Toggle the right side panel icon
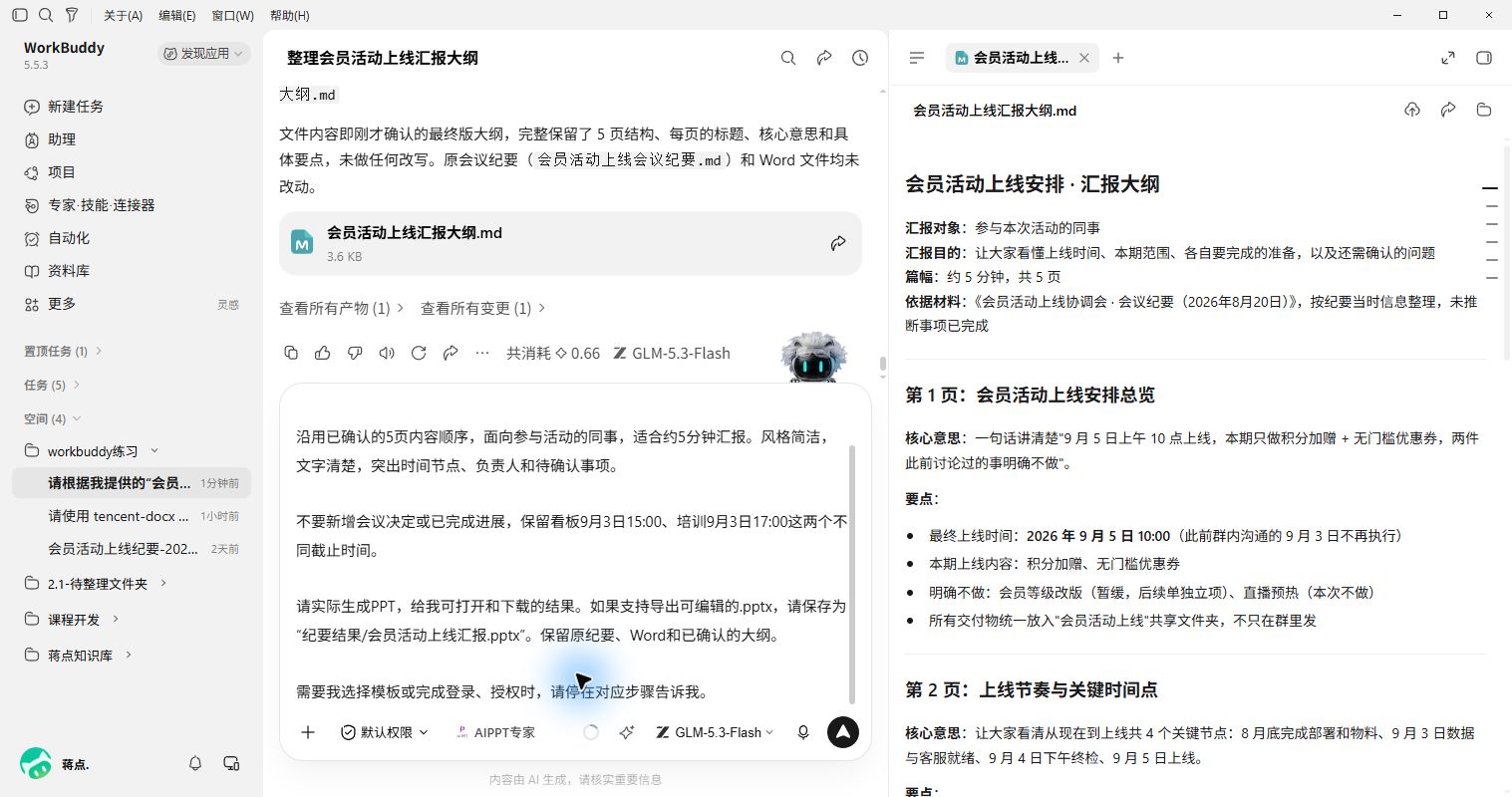 tap(1484, 58)
